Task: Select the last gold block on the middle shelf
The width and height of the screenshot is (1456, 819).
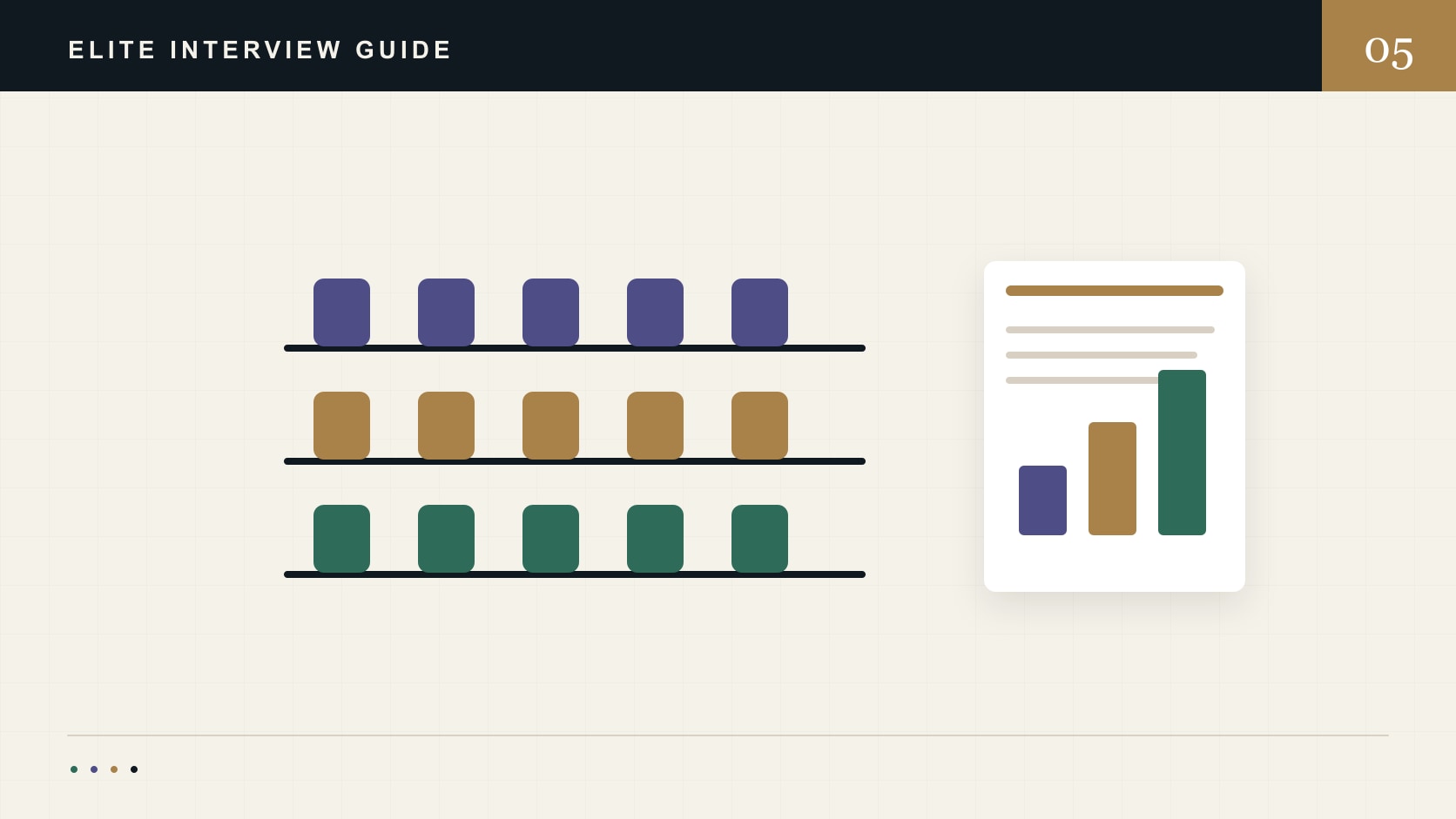Action: click(759, 426)
